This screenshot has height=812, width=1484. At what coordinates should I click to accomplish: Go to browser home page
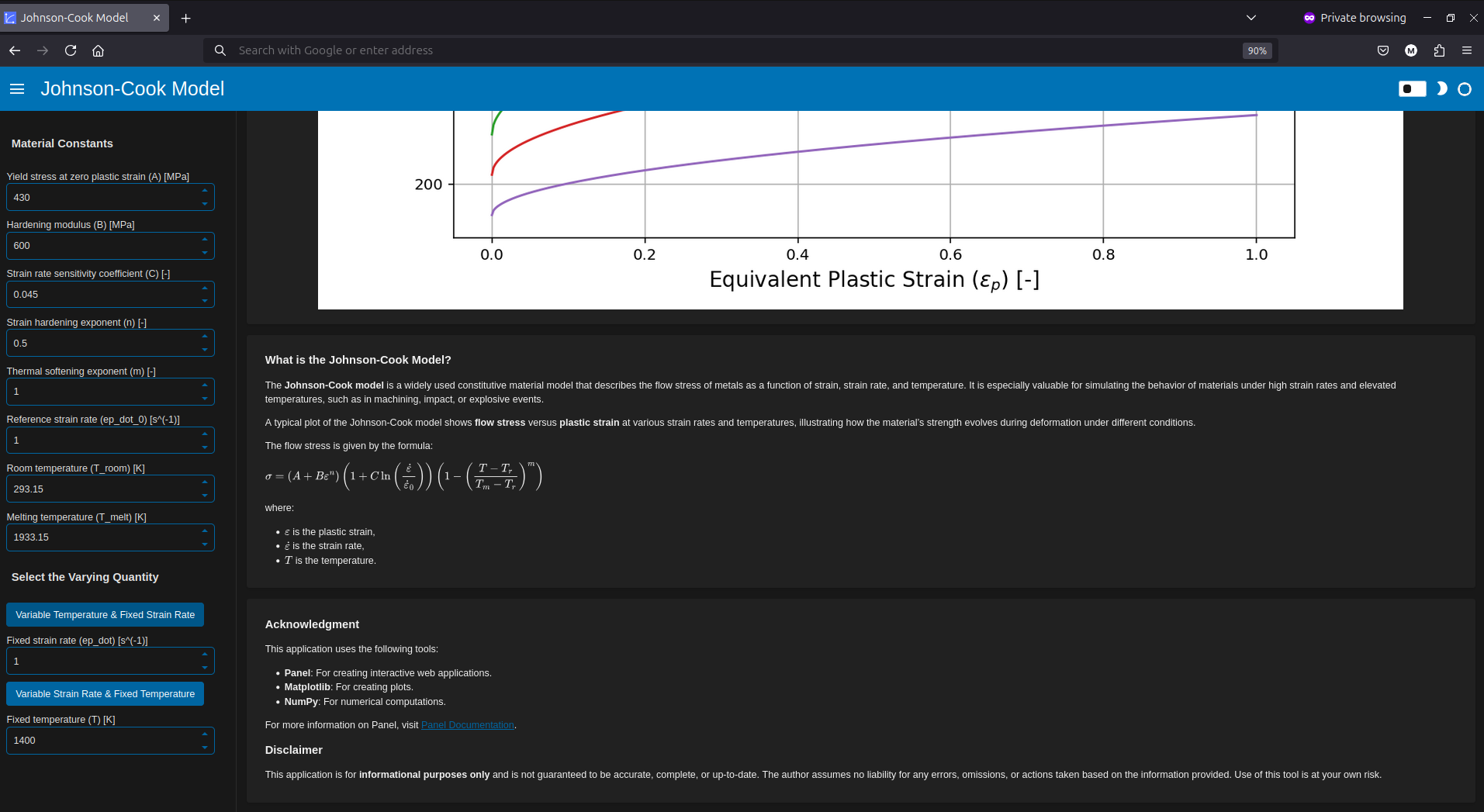98,50
